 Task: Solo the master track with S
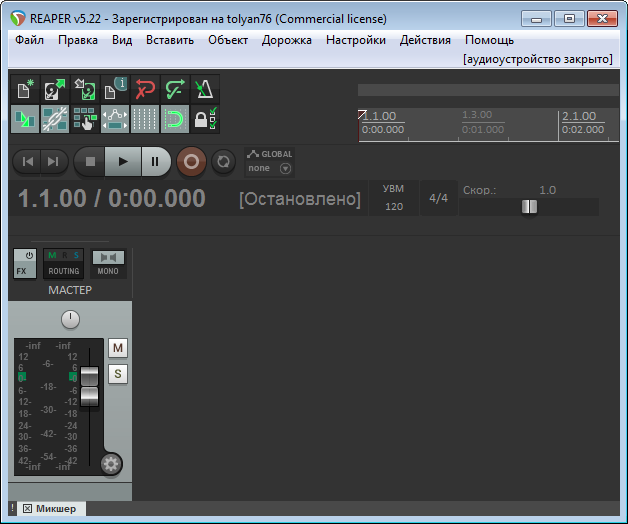(x=118, y=374)
